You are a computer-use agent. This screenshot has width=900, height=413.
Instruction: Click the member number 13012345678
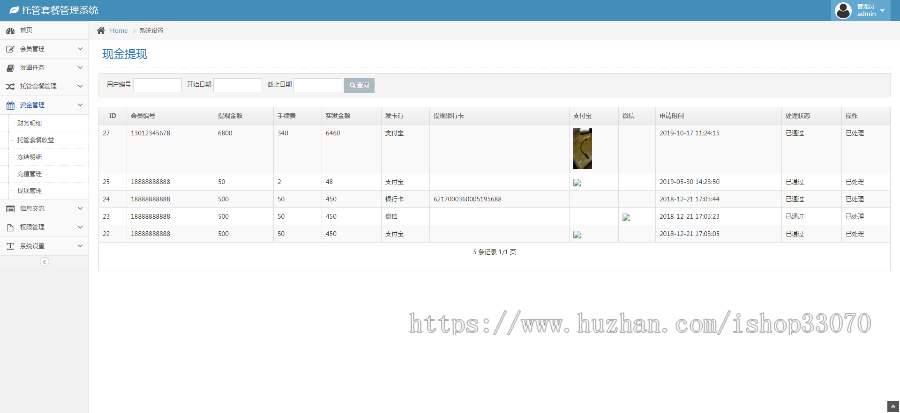click(150, 133)
